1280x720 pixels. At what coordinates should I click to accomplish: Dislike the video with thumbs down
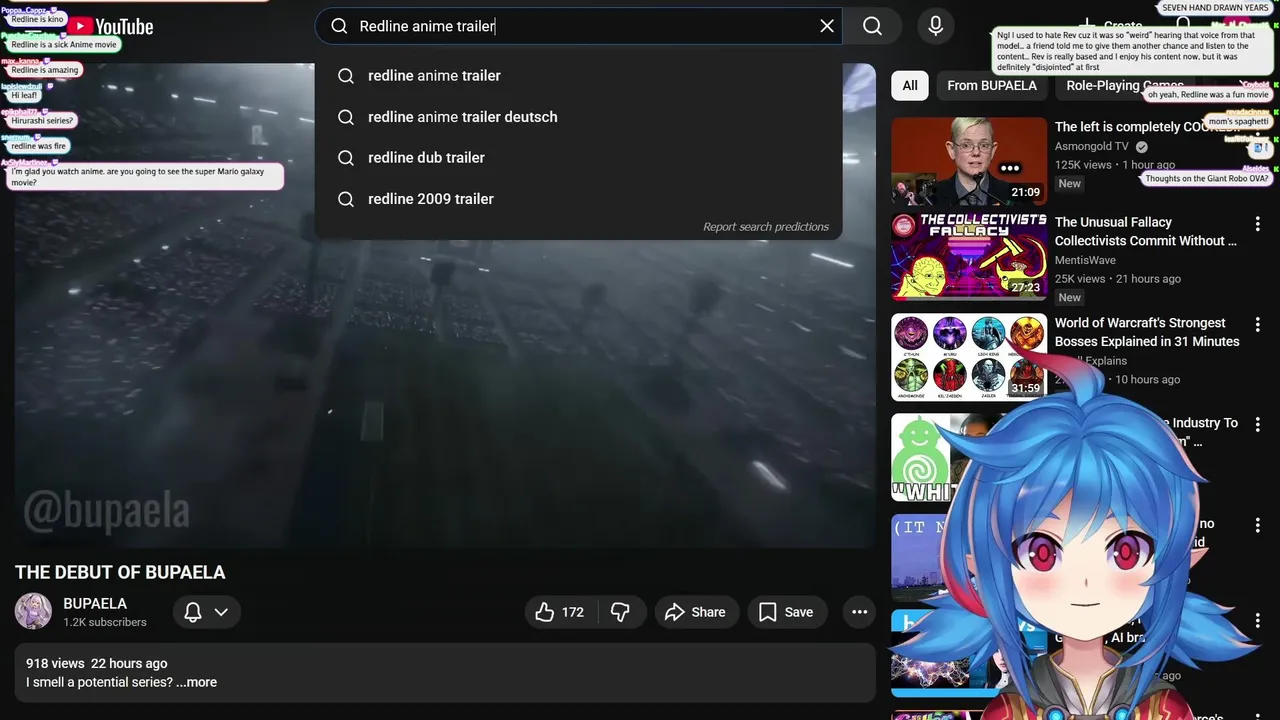coord(620,612)
